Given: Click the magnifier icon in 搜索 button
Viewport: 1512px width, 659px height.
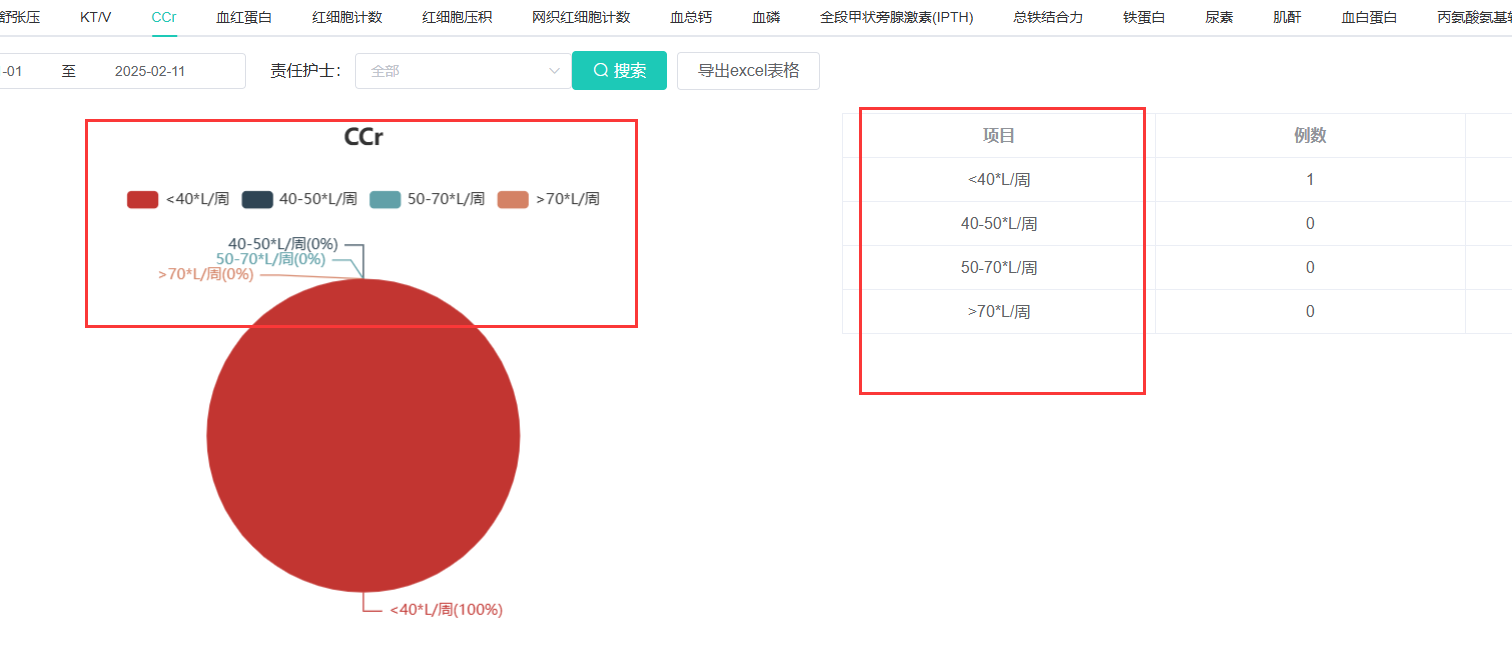Looking at the screenshot, I should pos(601,71).
